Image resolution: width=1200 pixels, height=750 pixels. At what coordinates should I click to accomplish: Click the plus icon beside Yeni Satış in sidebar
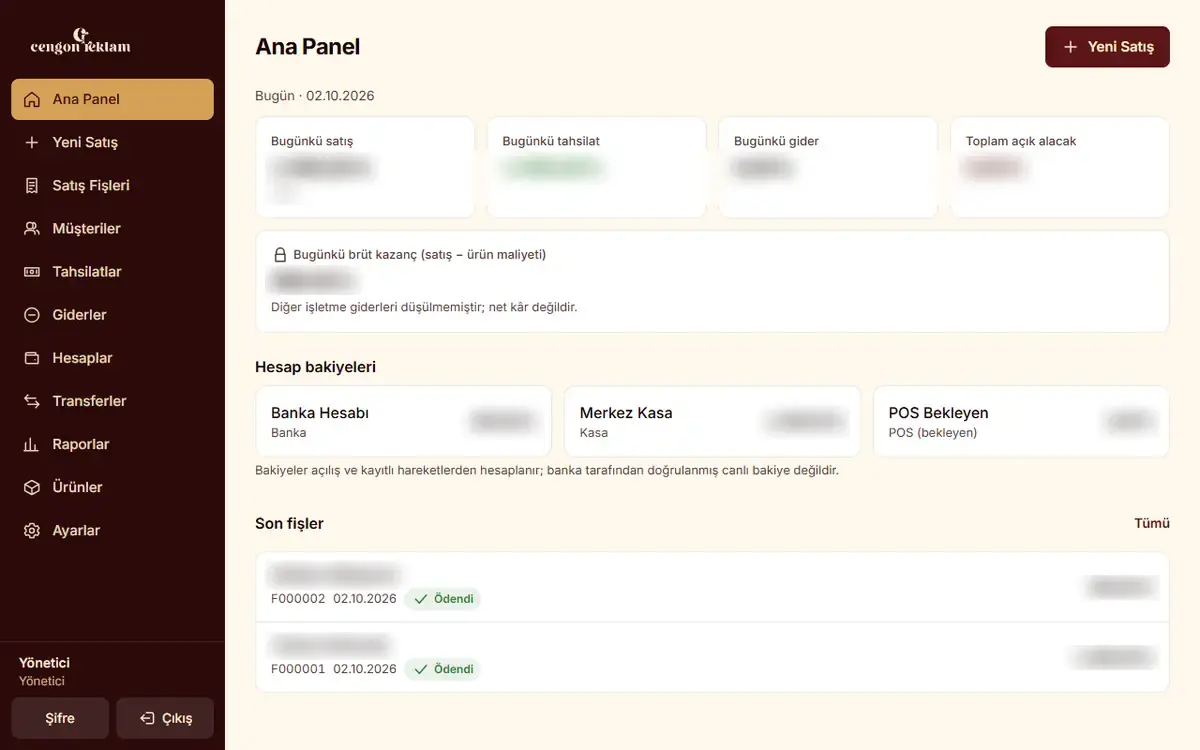pos(32,143)
